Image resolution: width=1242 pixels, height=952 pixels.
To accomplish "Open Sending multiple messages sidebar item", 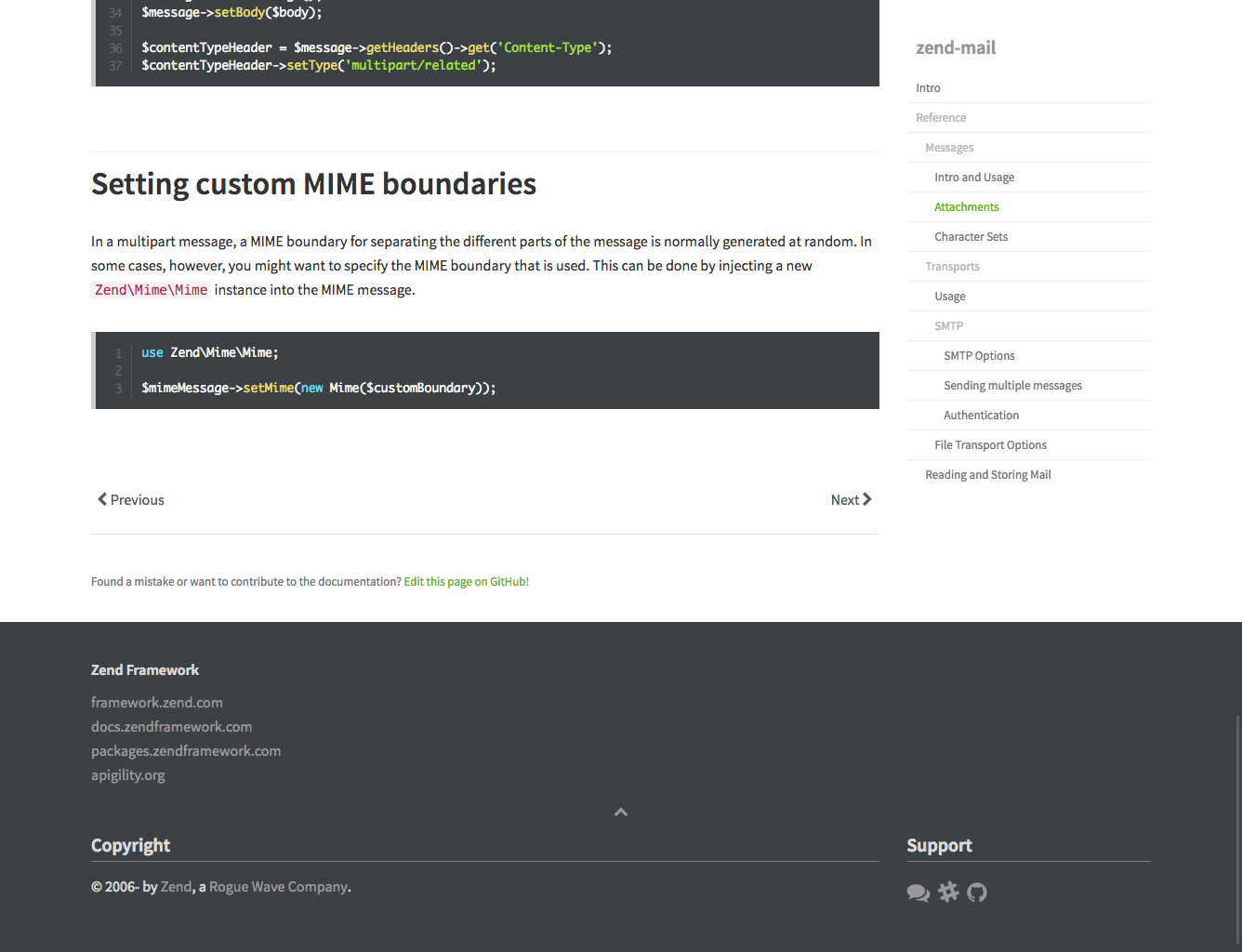I will click(x=1029, y=386).
